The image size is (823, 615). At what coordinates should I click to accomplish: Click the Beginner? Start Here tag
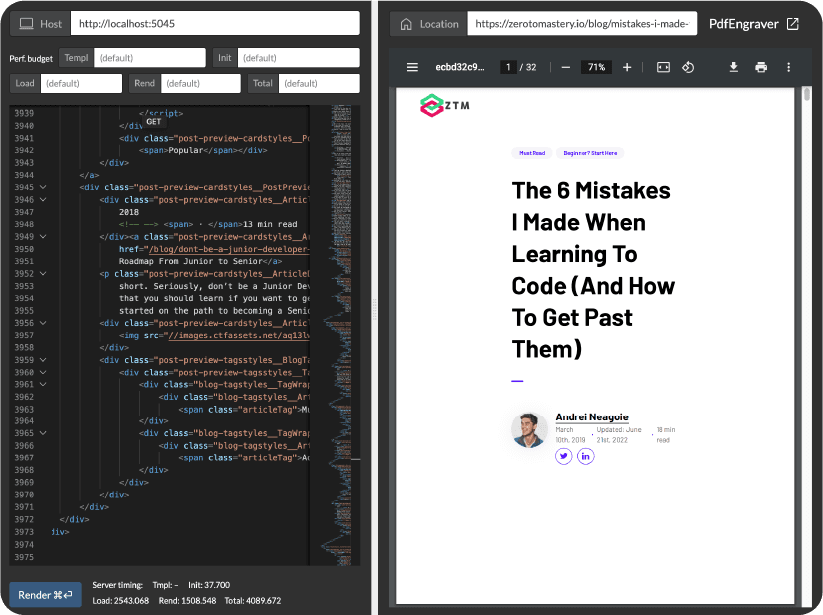590,153
